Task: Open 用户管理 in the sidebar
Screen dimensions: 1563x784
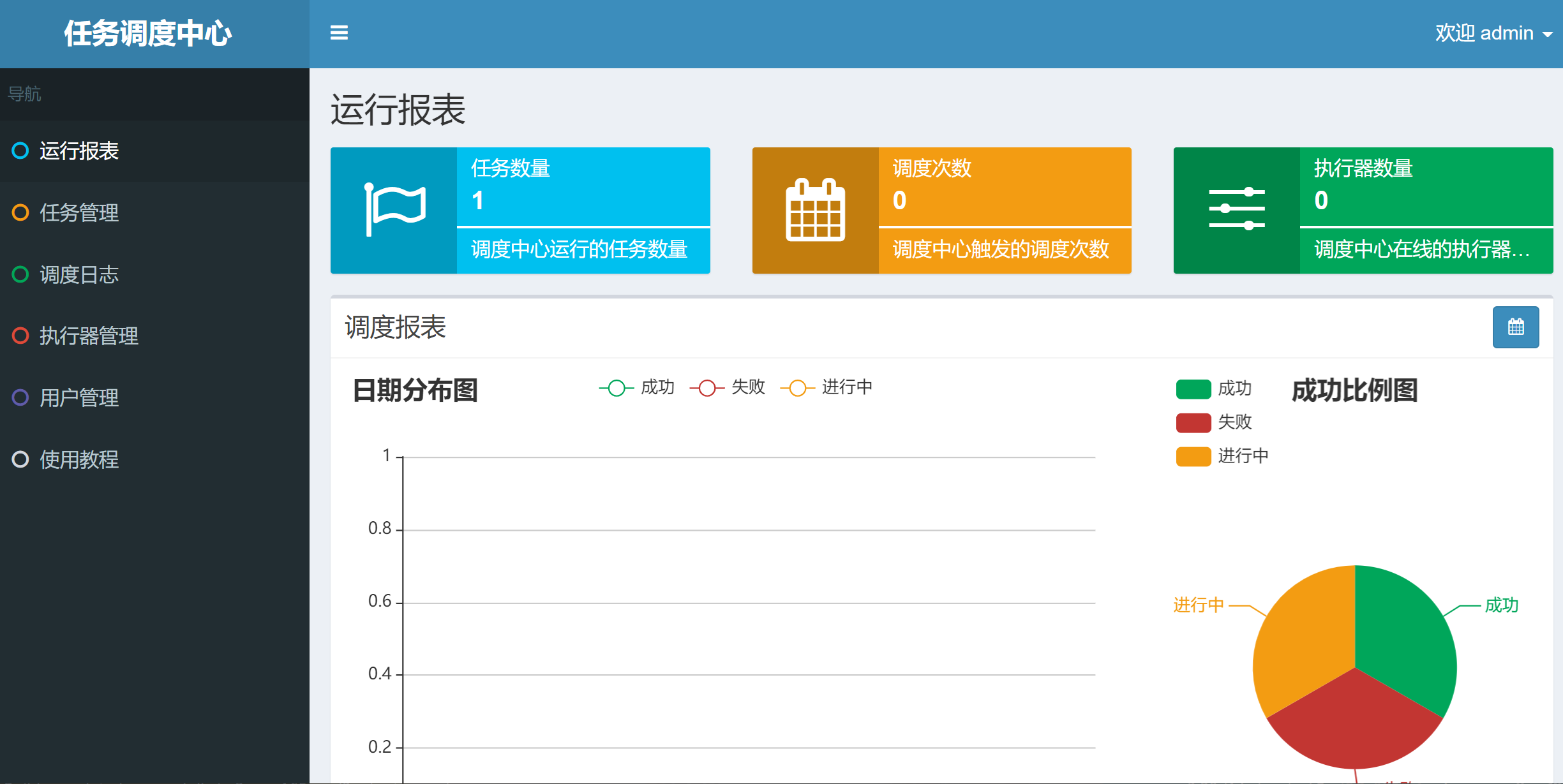Action: (154, 398)
